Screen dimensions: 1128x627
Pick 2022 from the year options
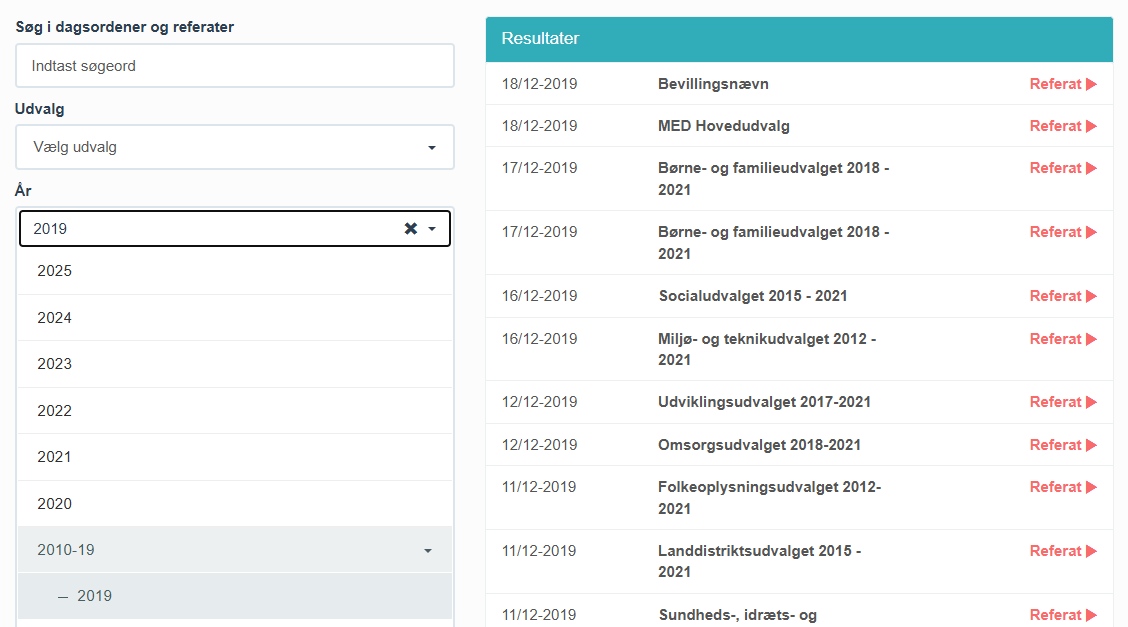[x=55, y=411]
